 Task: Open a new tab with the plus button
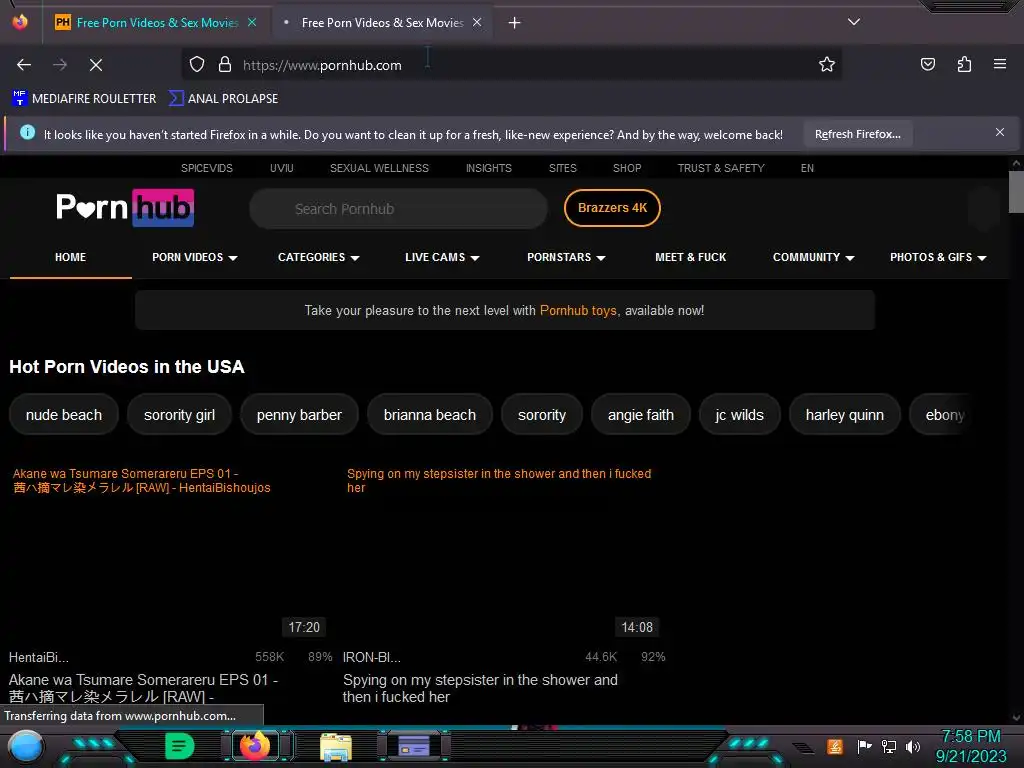[515, 23]
